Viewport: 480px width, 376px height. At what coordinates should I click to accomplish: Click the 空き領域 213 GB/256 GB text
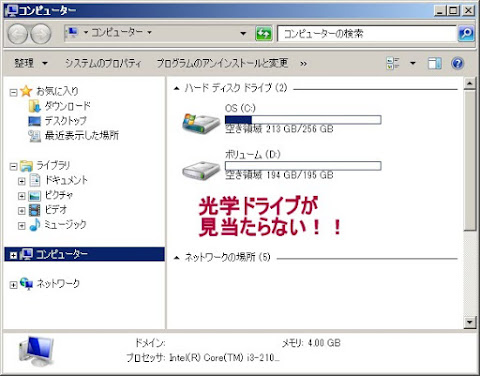click(279, 129)
